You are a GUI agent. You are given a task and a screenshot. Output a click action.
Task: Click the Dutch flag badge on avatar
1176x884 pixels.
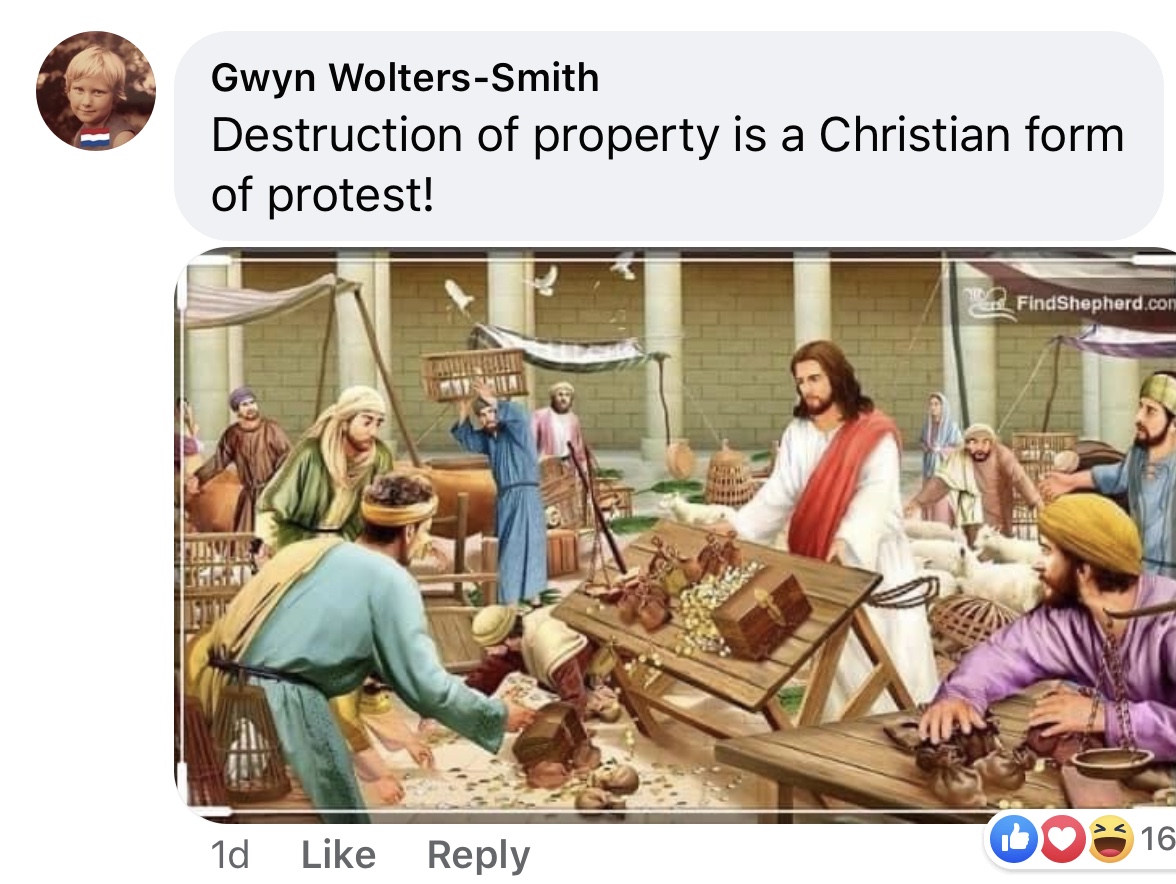(x=95, y=138)
